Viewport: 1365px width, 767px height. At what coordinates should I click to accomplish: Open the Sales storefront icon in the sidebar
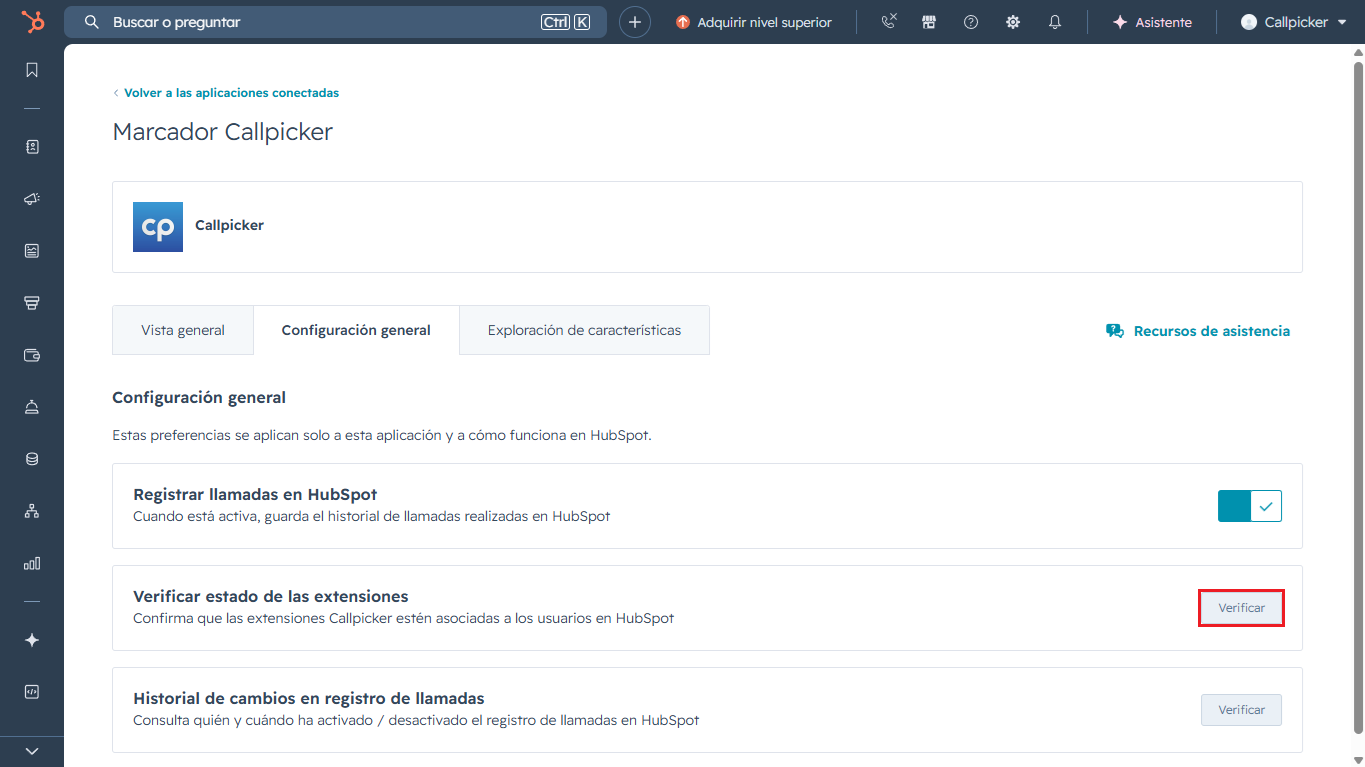(32, 303)
